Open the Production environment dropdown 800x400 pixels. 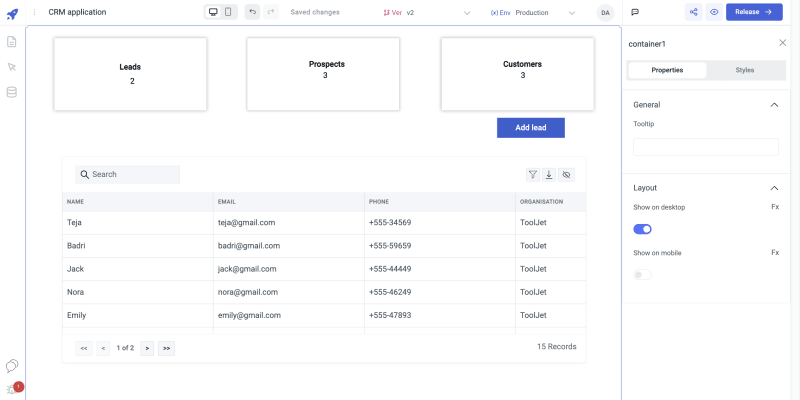click(x=533, y=13)
